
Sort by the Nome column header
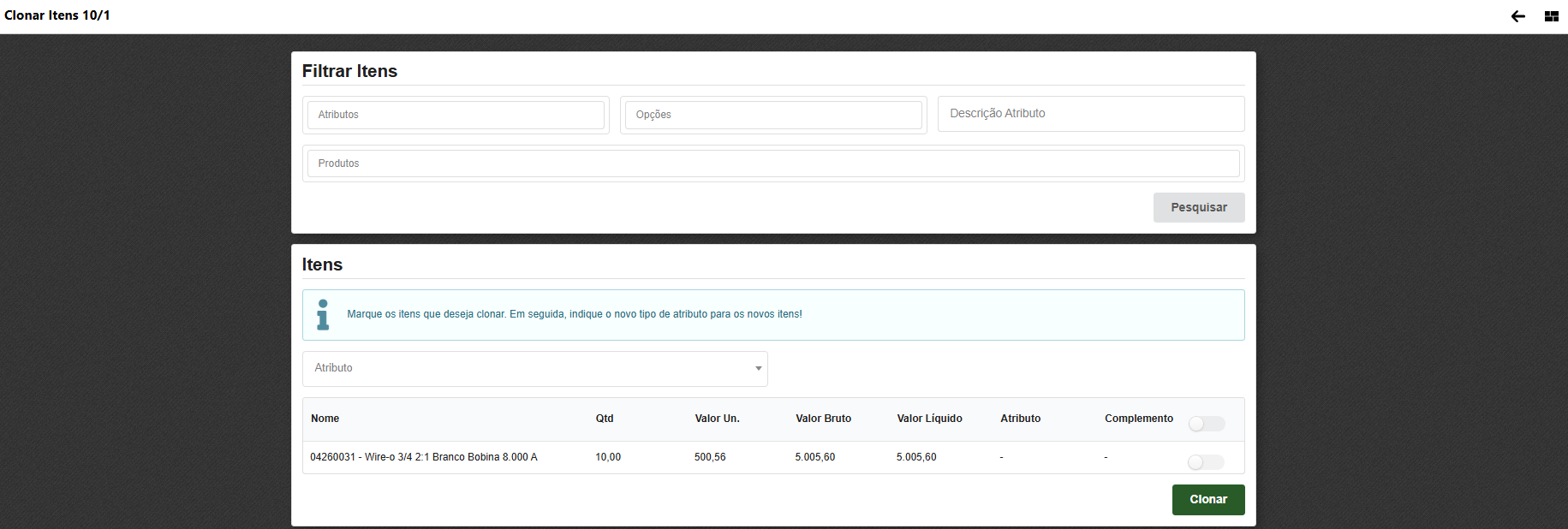[x=325, y=419]
